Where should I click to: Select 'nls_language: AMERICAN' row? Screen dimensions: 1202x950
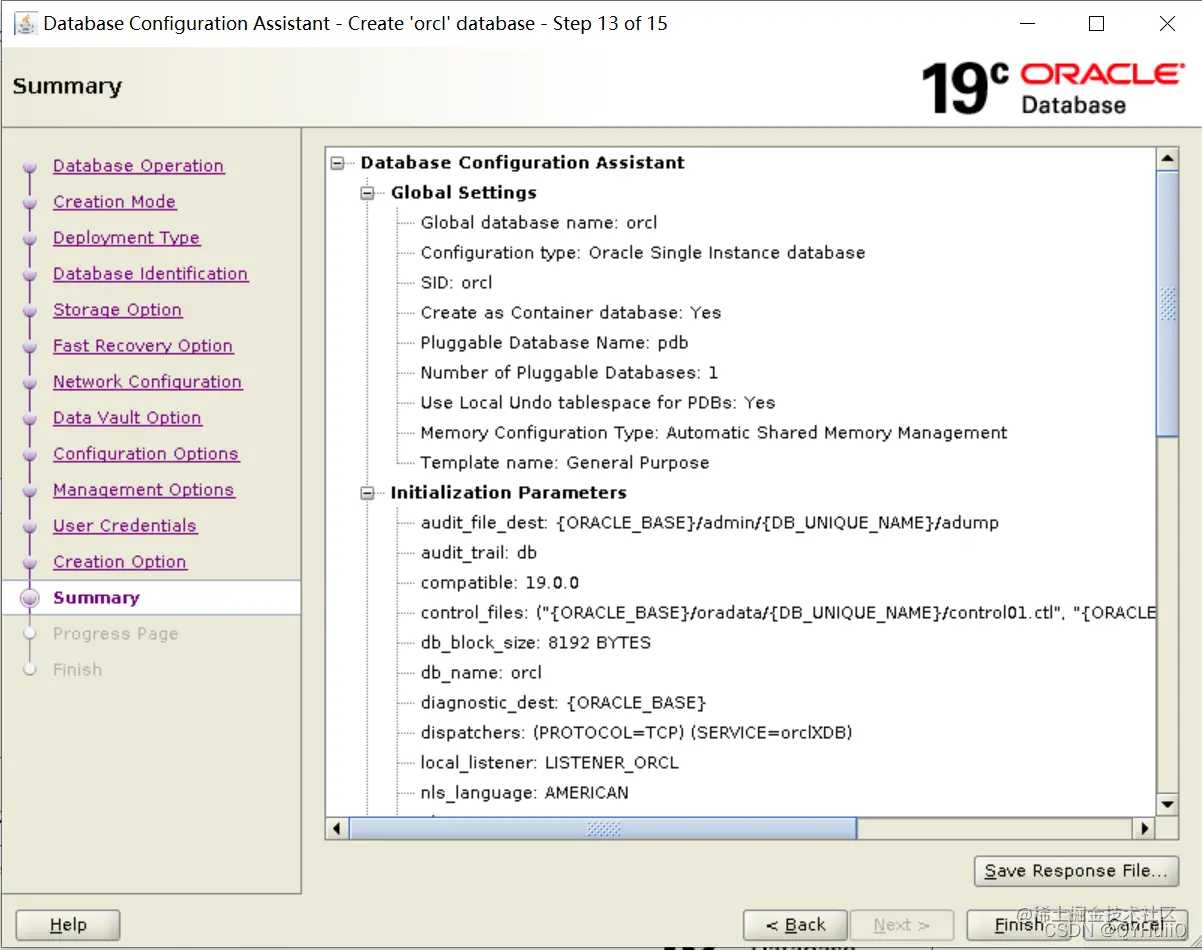(x=525, y=793)
